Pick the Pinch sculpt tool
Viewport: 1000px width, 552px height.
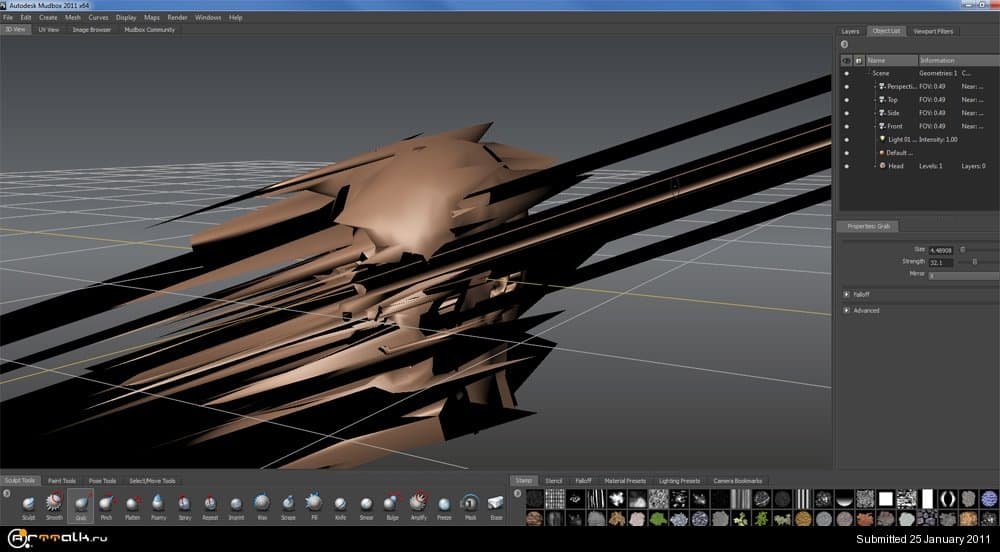pyautogui.click(x=106, y=503)
